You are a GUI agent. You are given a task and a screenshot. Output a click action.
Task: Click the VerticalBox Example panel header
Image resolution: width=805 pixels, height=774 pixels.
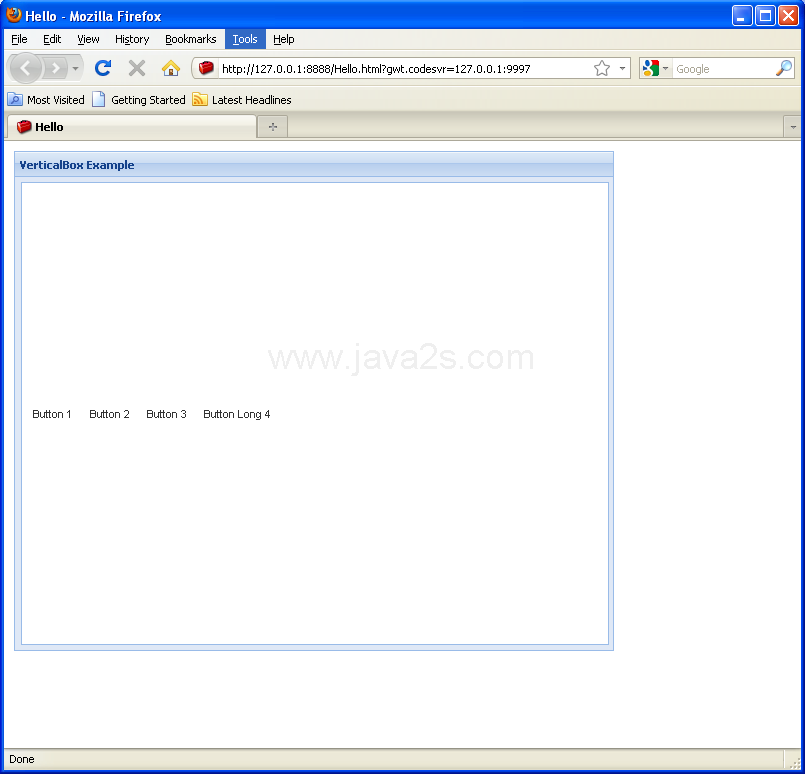(x=314, y=165)
